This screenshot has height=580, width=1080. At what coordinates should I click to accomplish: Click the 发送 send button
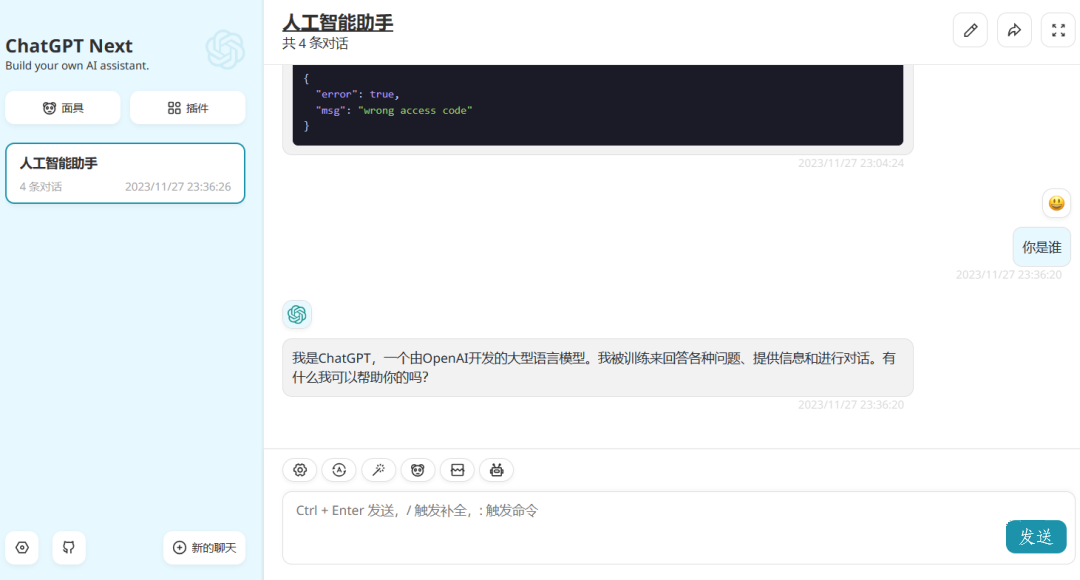point(1036,537)
